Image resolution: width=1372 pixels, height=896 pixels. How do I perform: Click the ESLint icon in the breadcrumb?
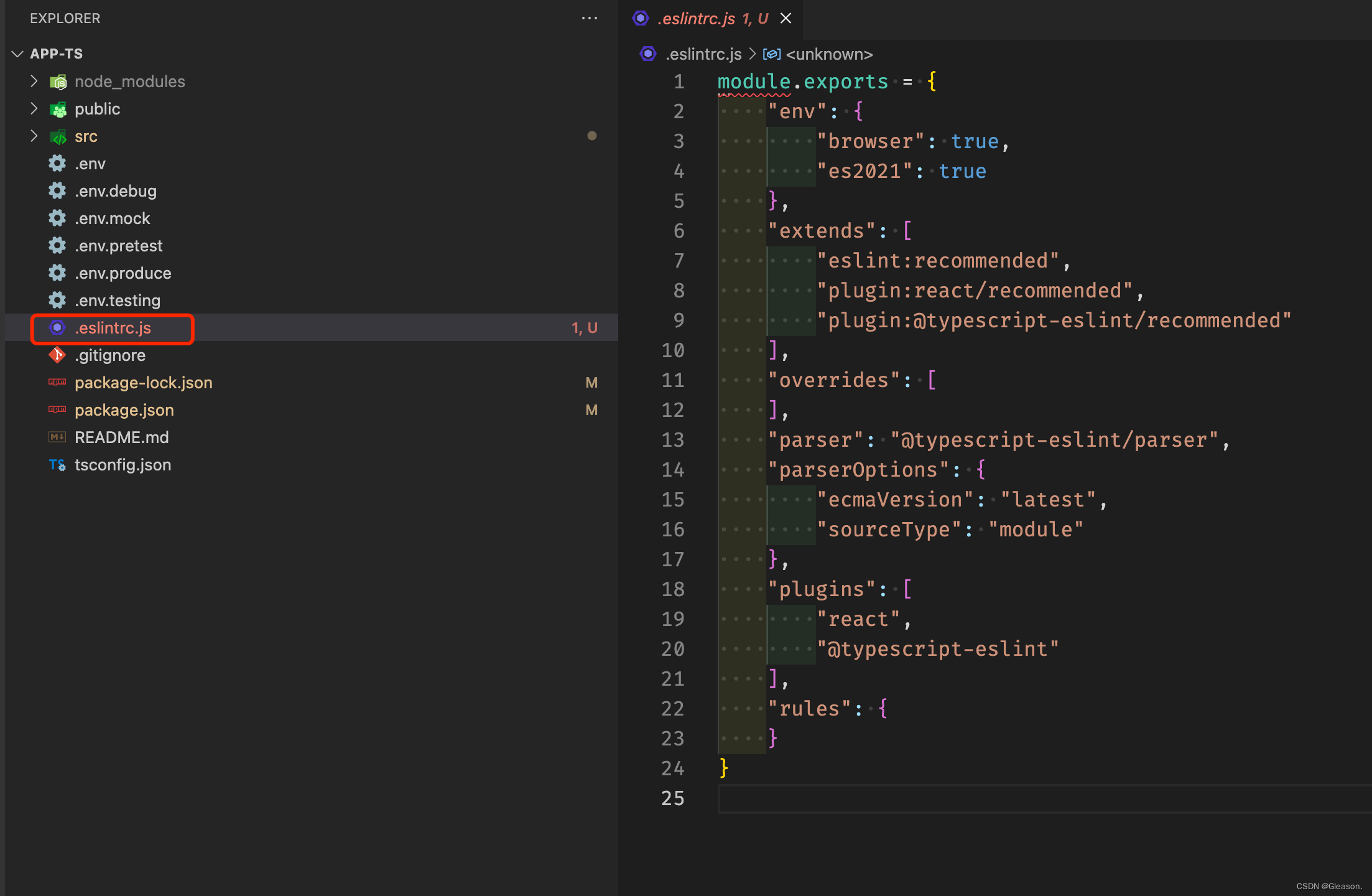click(x=648, y=54)
